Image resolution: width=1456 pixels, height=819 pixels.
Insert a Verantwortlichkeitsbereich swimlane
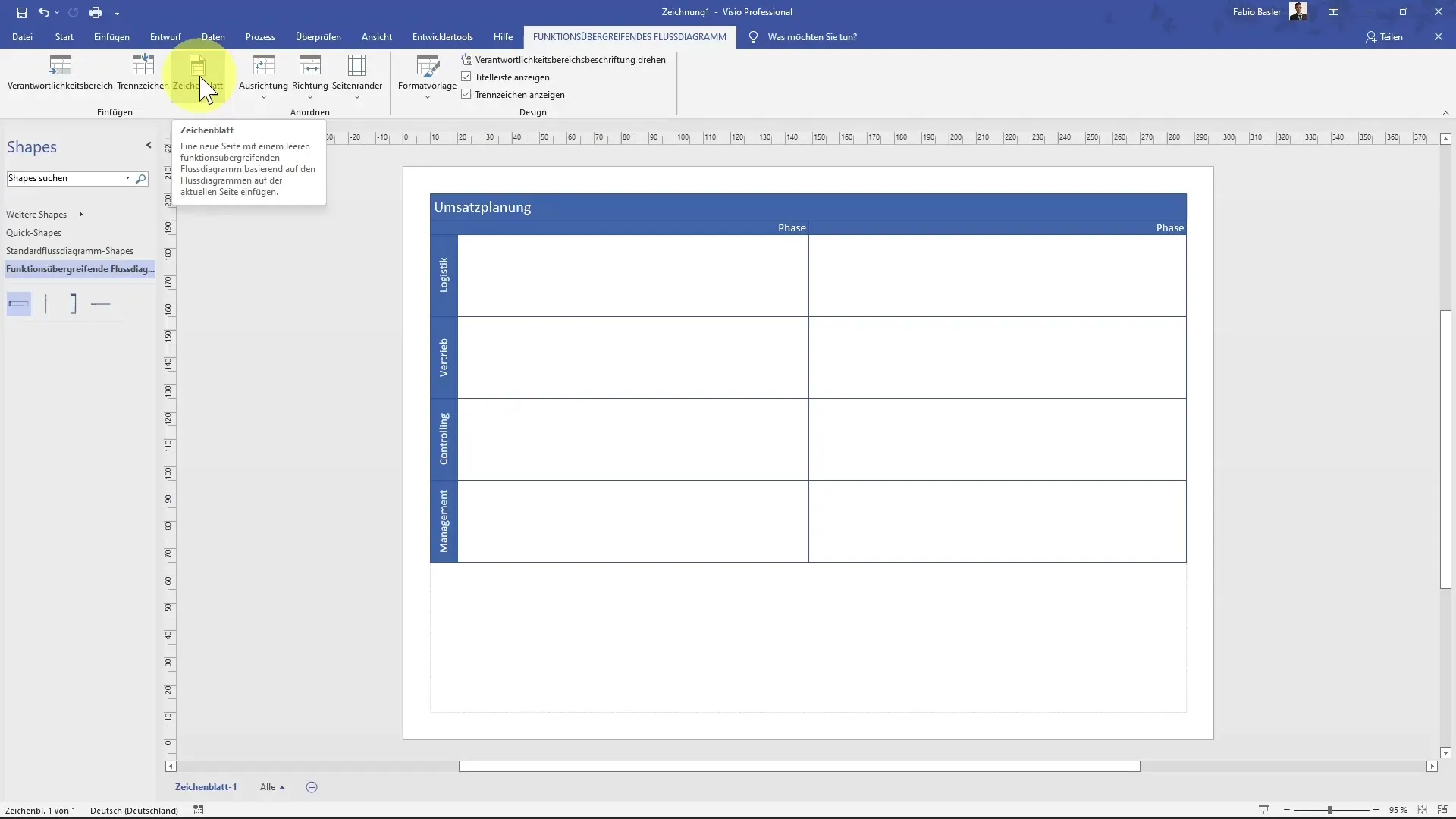click(60, 73)
